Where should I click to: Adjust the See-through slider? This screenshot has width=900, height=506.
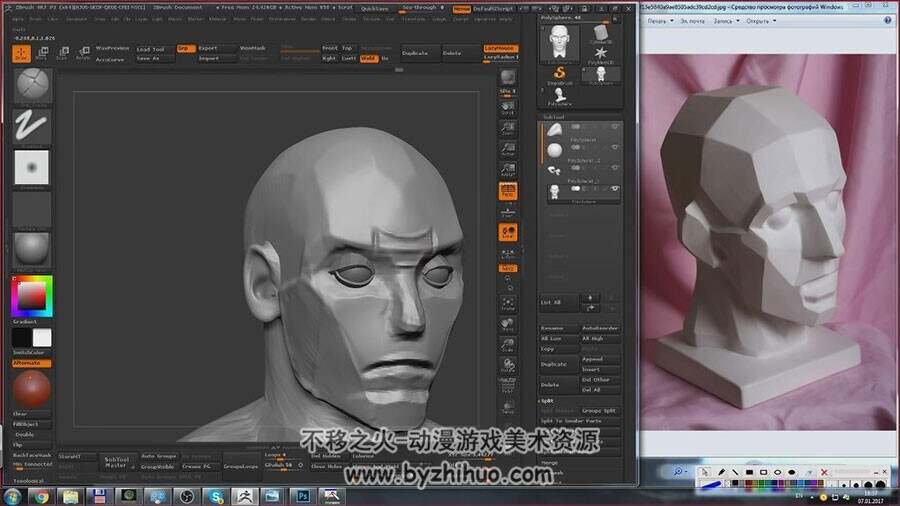point(424,8)
